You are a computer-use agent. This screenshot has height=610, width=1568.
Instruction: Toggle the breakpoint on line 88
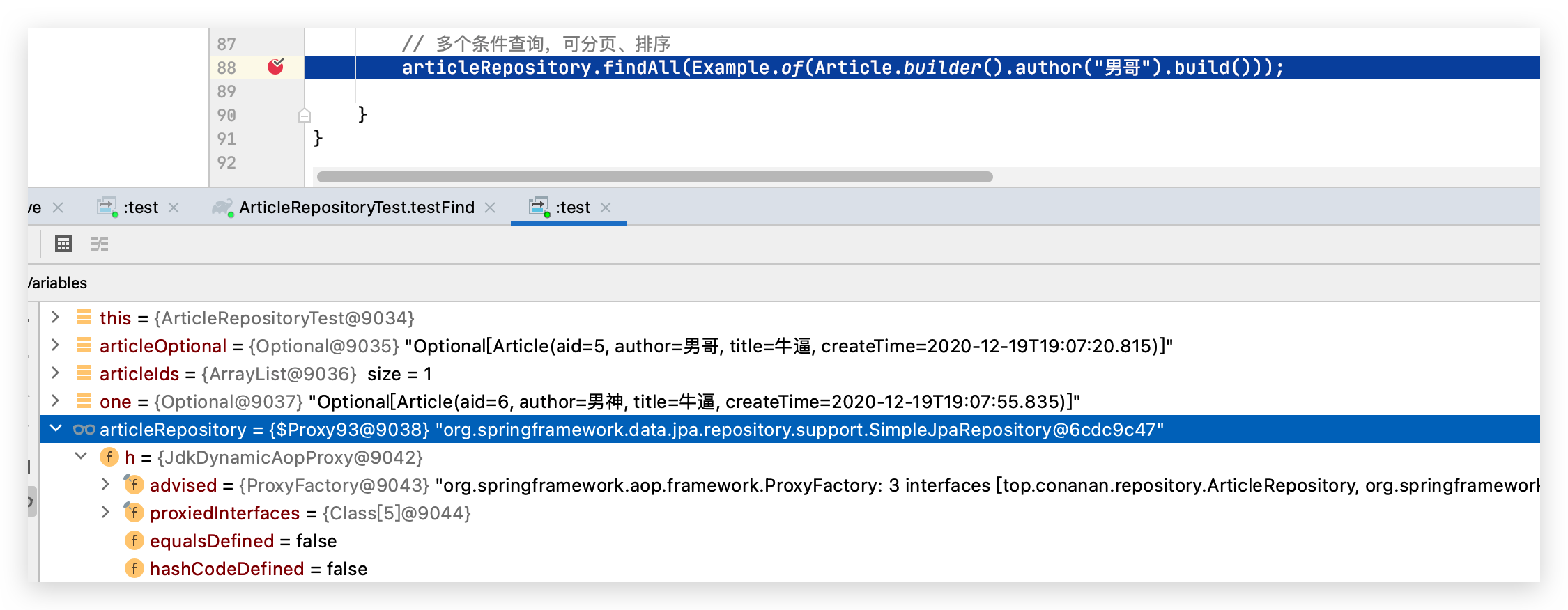click(x=275, y=67)
